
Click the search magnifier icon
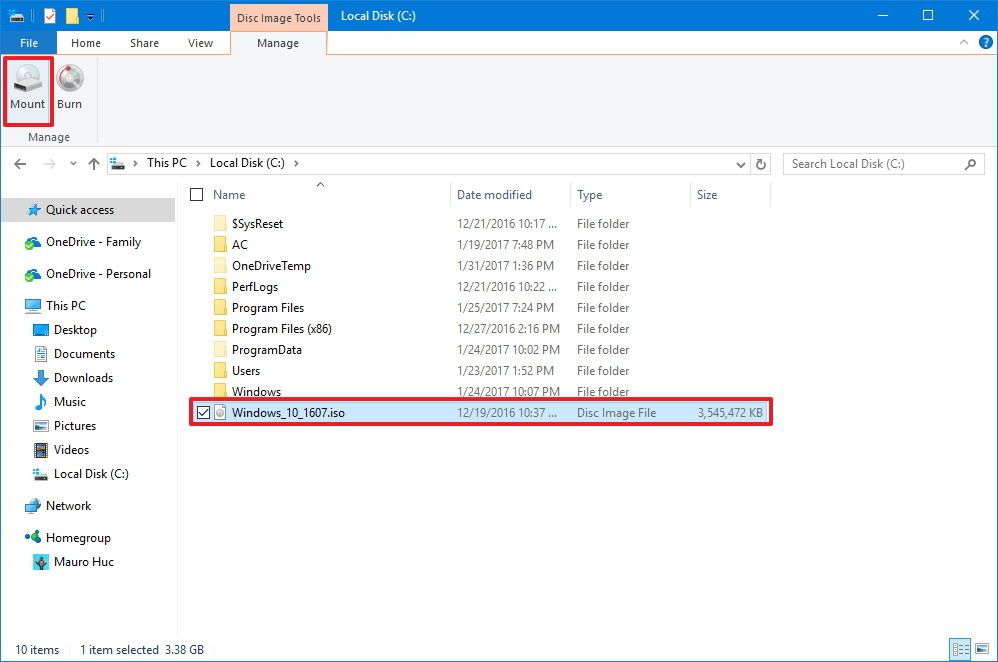[969, 163]
